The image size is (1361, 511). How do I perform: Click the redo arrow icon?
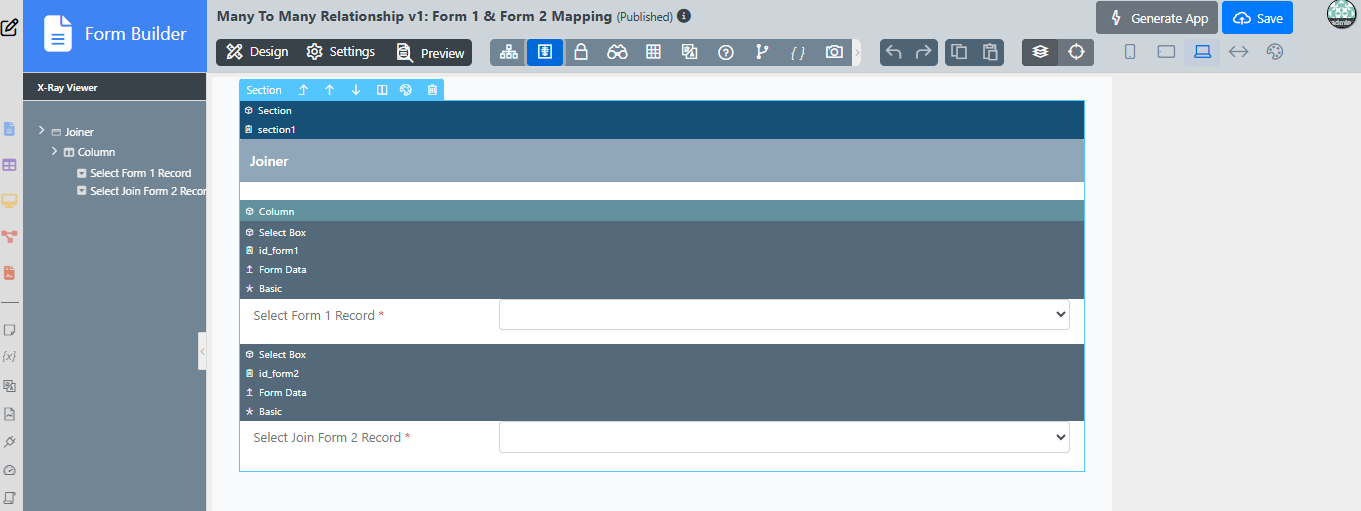(x=923, y=52)
